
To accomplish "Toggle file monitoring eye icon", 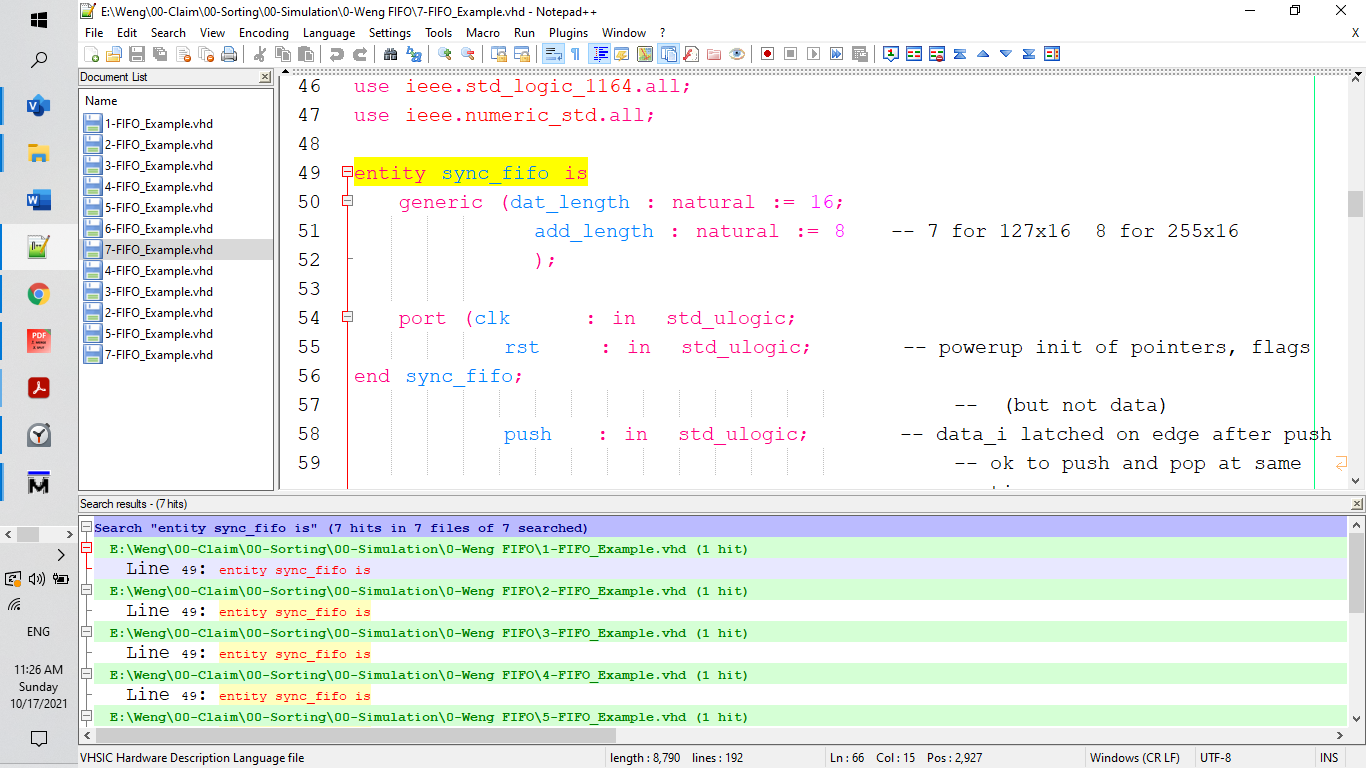I will click(737, 54).
